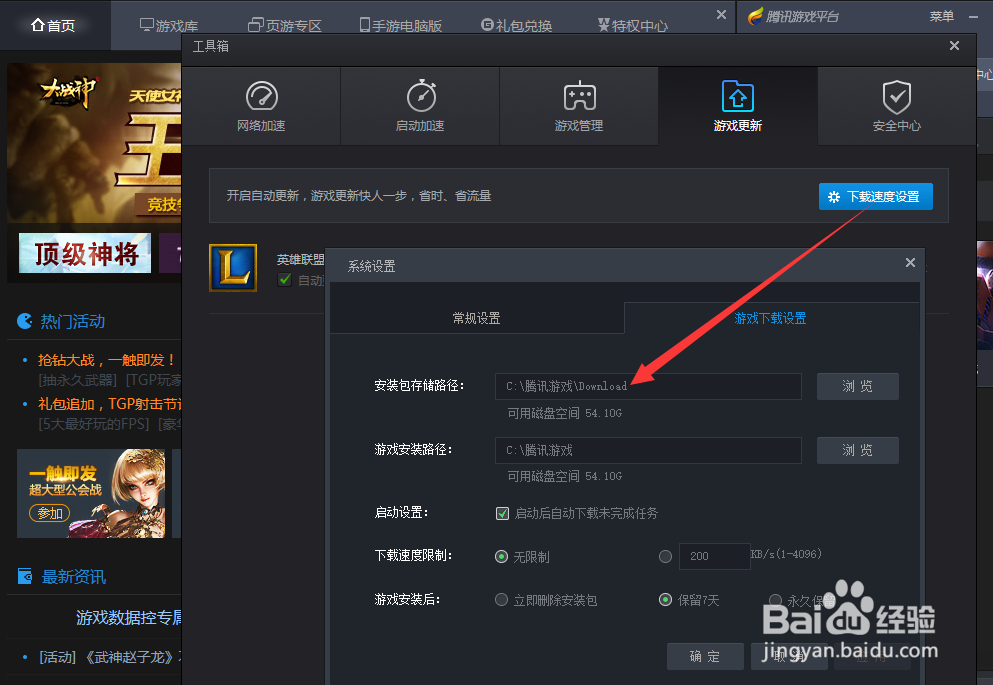Select 保留7天 retention option

[x=665, y=599]
